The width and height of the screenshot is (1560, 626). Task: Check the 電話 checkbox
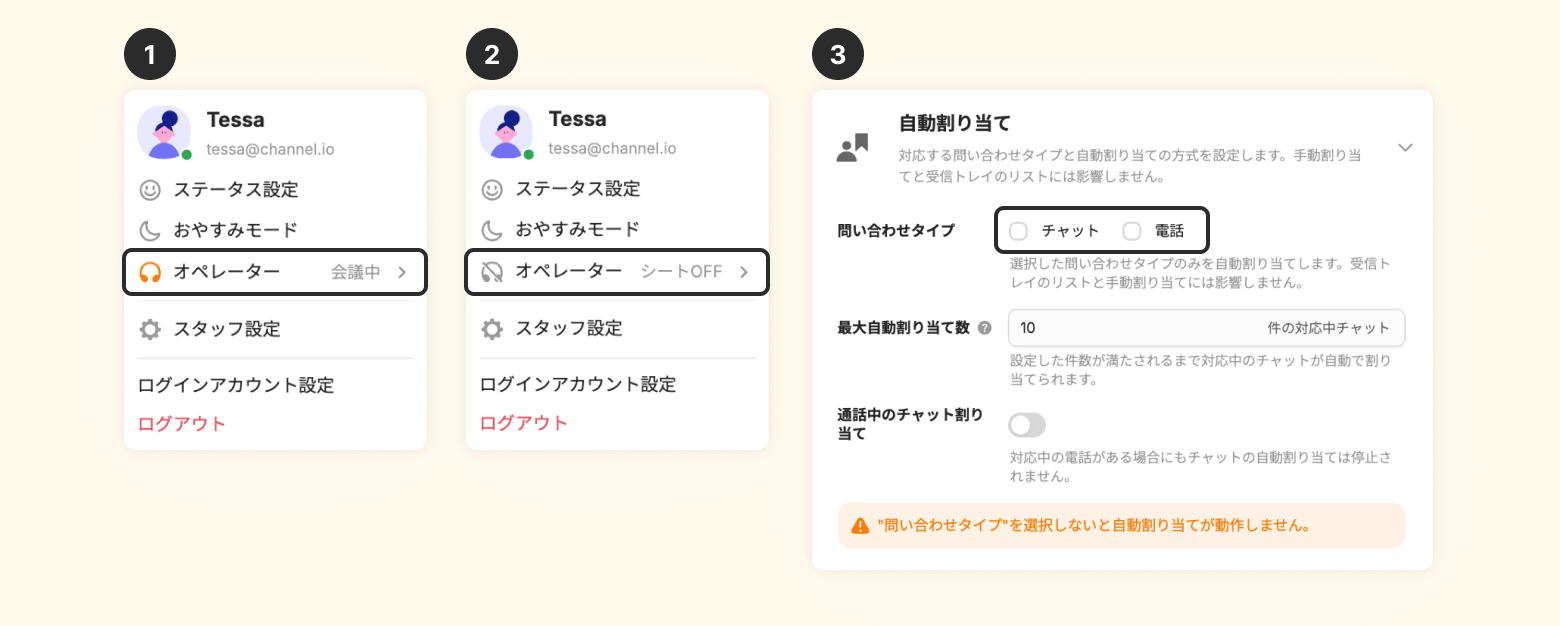(x=1132, y=231)
